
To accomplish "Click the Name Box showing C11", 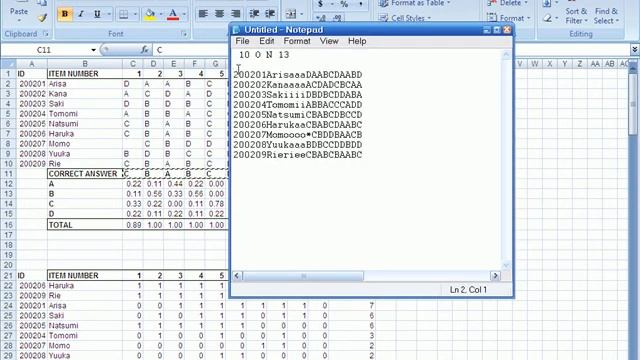I will (44, 50).
